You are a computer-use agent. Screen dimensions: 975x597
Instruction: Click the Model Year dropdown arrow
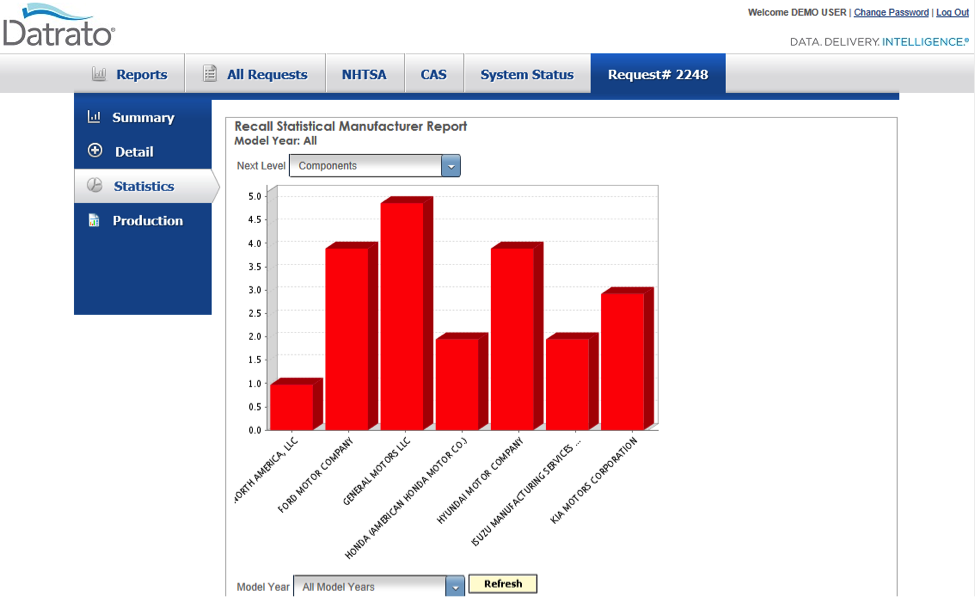pos(455,586)
